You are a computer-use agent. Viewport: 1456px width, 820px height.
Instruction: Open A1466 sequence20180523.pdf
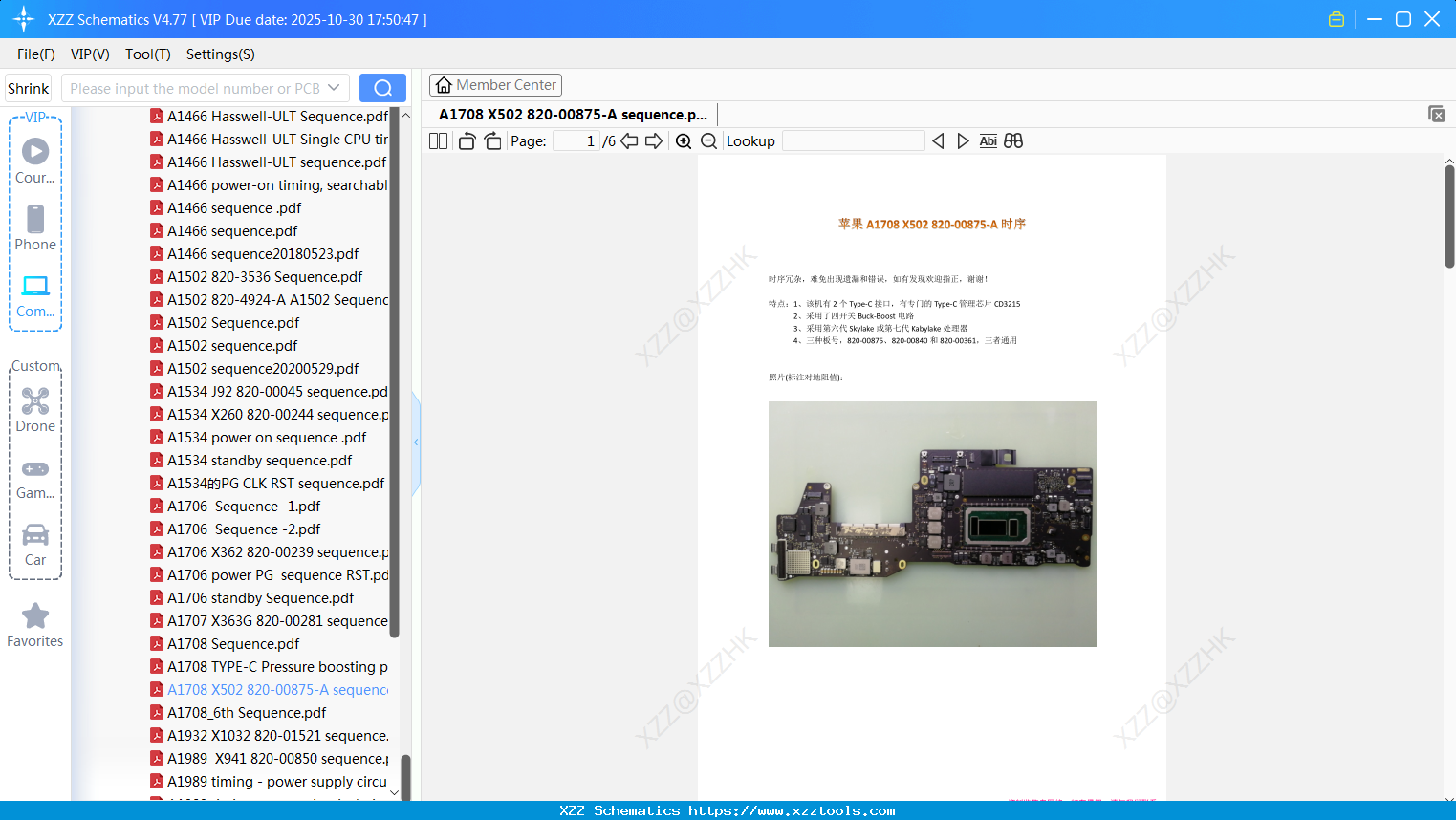[255, 253]
